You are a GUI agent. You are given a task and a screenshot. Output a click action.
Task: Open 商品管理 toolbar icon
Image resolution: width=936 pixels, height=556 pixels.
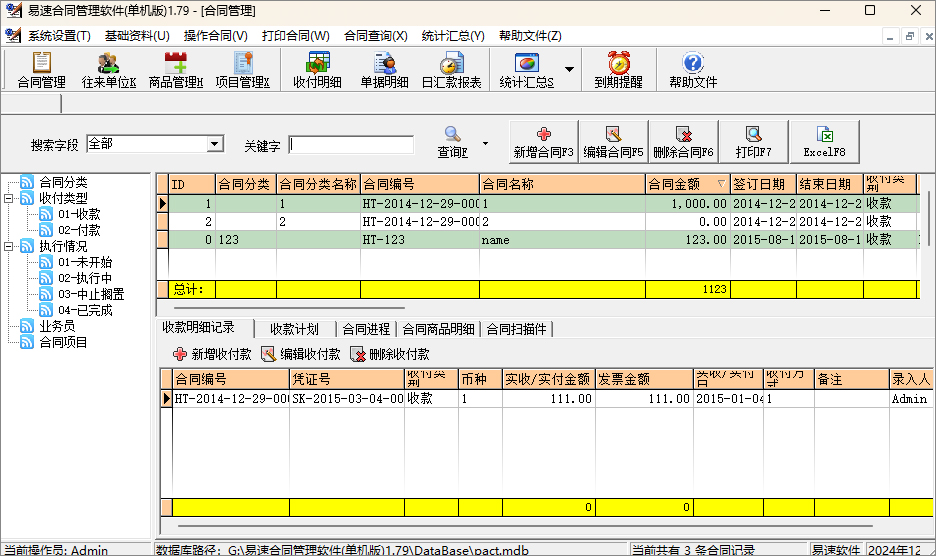coord(176,70)
